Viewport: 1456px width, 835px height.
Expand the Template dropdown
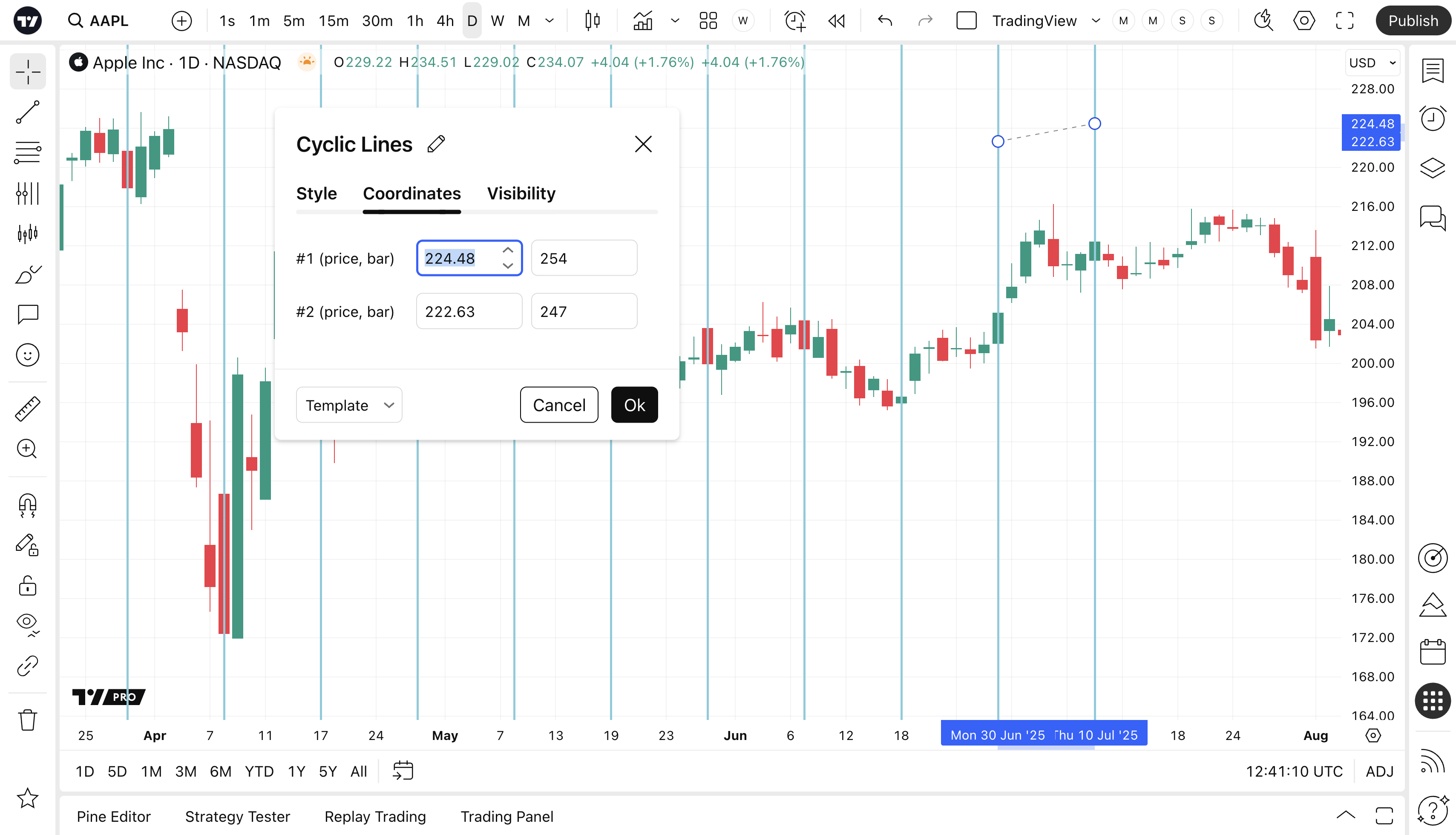tap(348, 405)
